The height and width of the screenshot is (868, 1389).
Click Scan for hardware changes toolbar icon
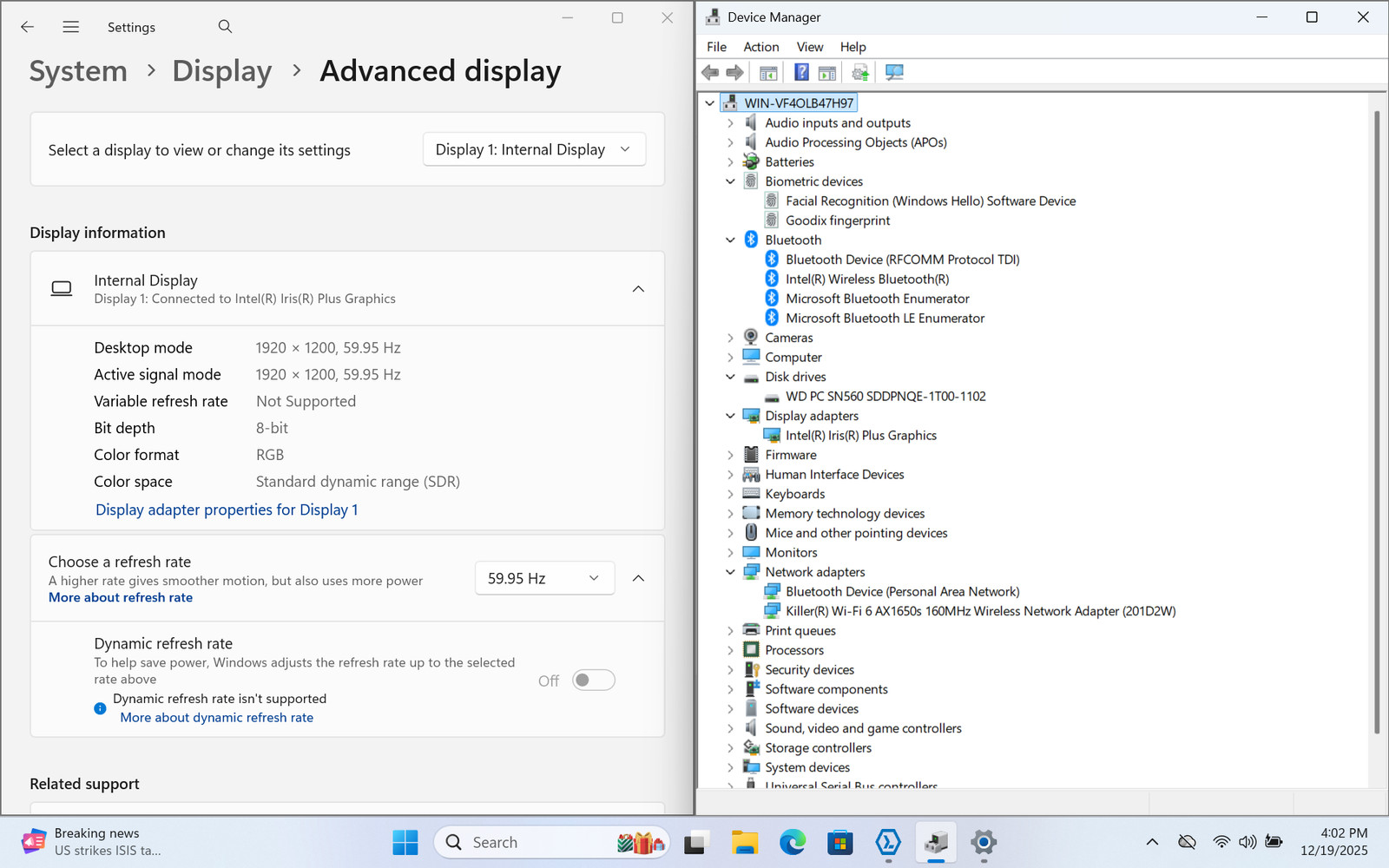pos(894,73)
